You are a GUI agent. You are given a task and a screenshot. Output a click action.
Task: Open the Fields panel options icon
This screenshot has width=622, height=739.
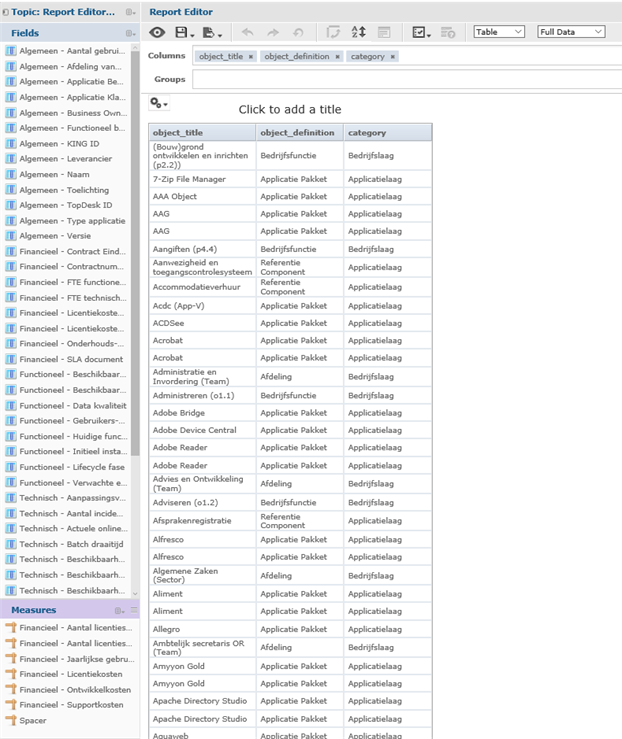click(131, 33)
